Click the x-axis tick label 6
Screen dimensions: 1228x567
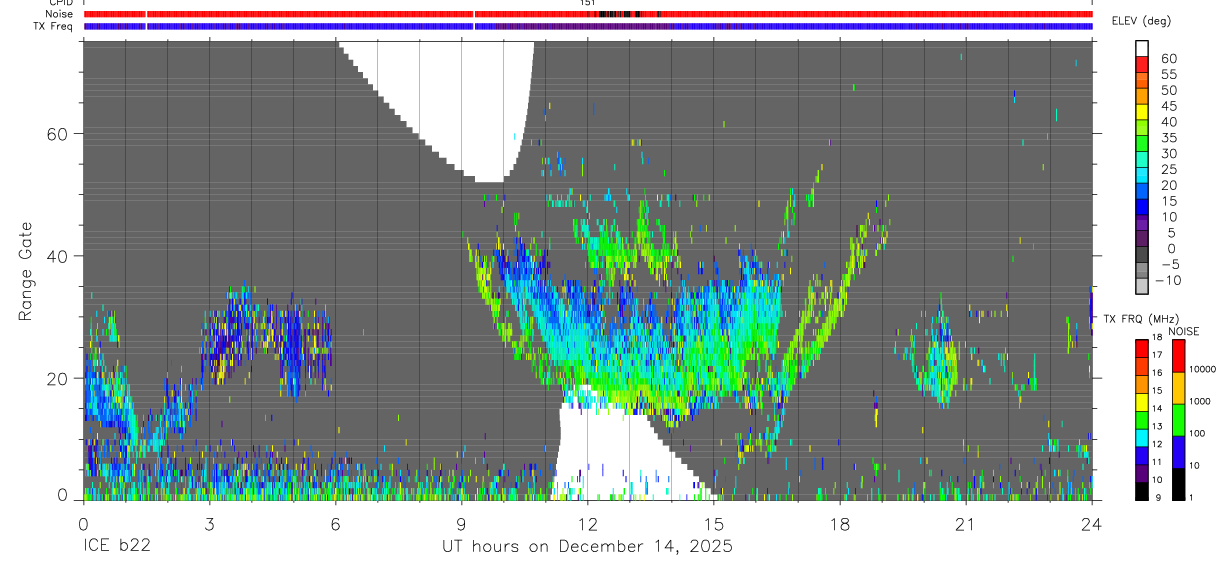pyautogui.click(x=335, y=523)
